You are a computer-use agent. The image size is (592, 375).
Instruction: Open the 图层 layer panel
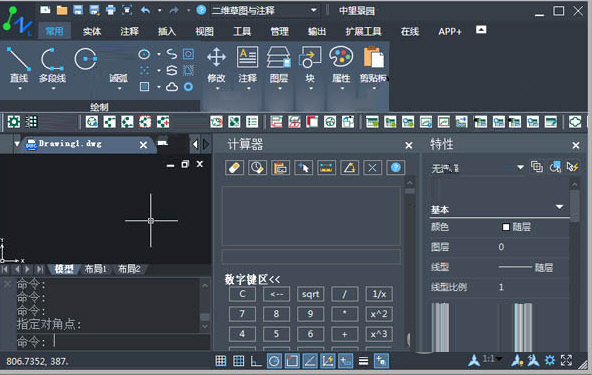[279, 68]
